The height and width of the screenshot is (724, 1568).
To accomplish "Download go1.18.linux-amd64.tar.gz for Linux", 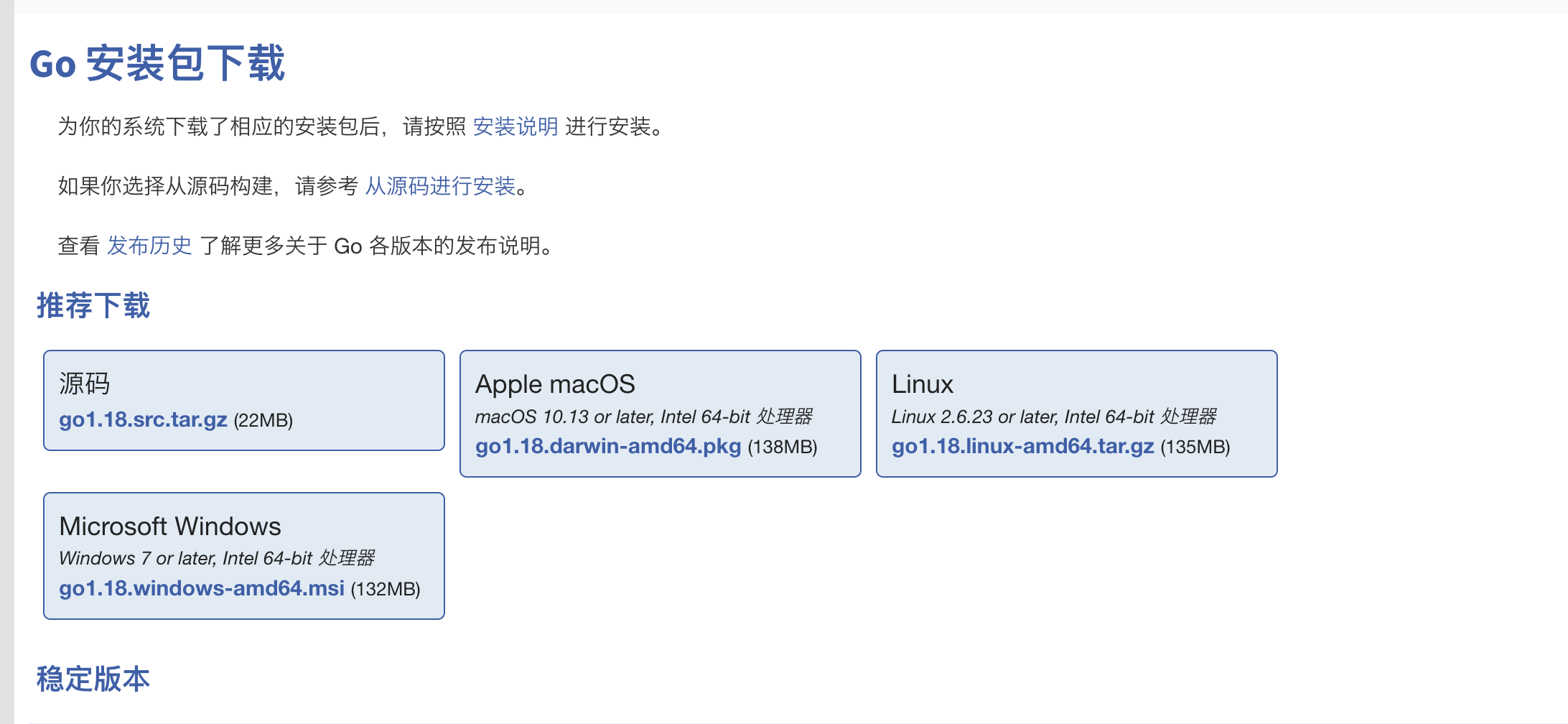I will pos(1023,446).
